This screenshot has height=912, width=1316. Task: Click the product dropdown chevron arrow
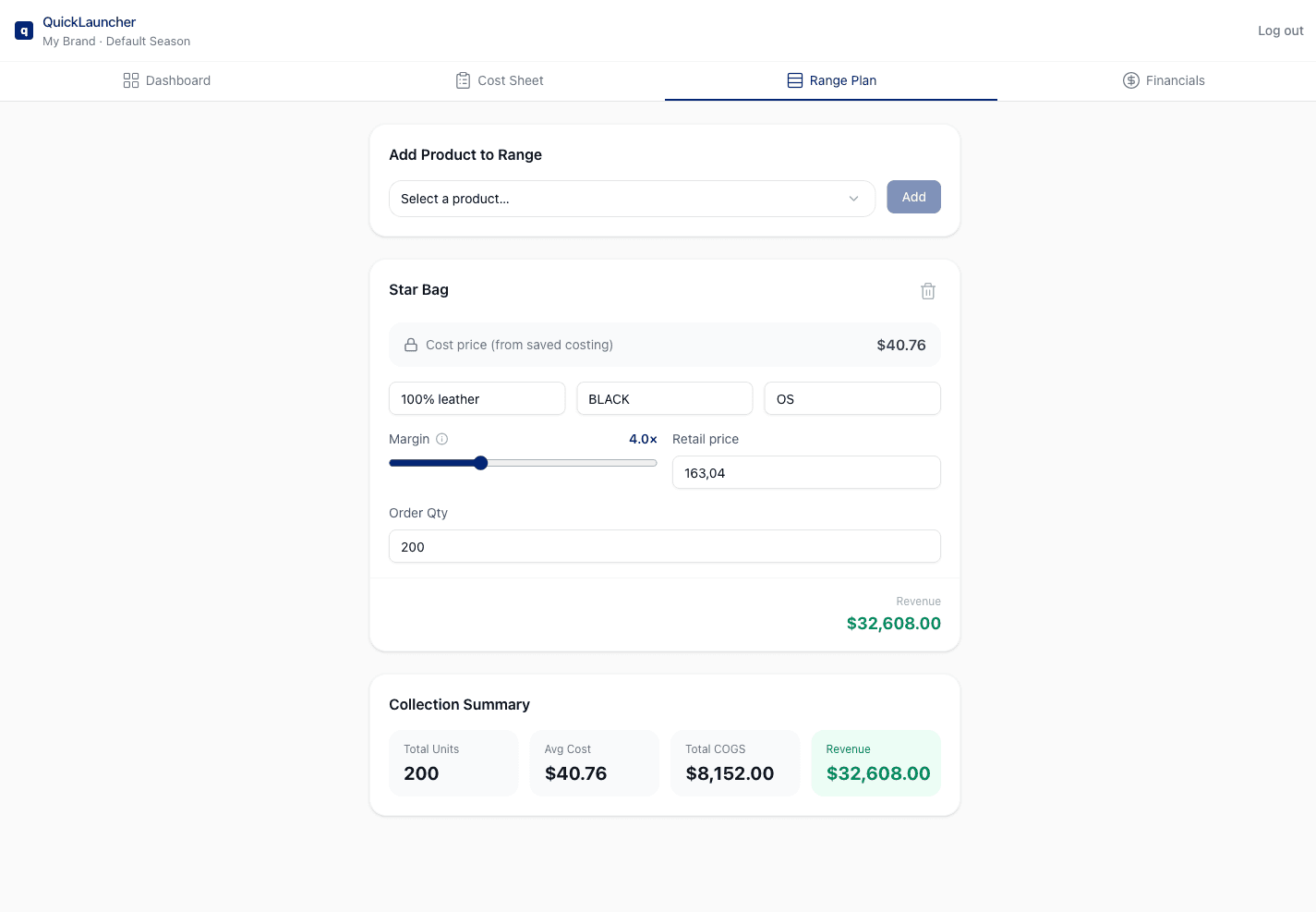(853, 199)
